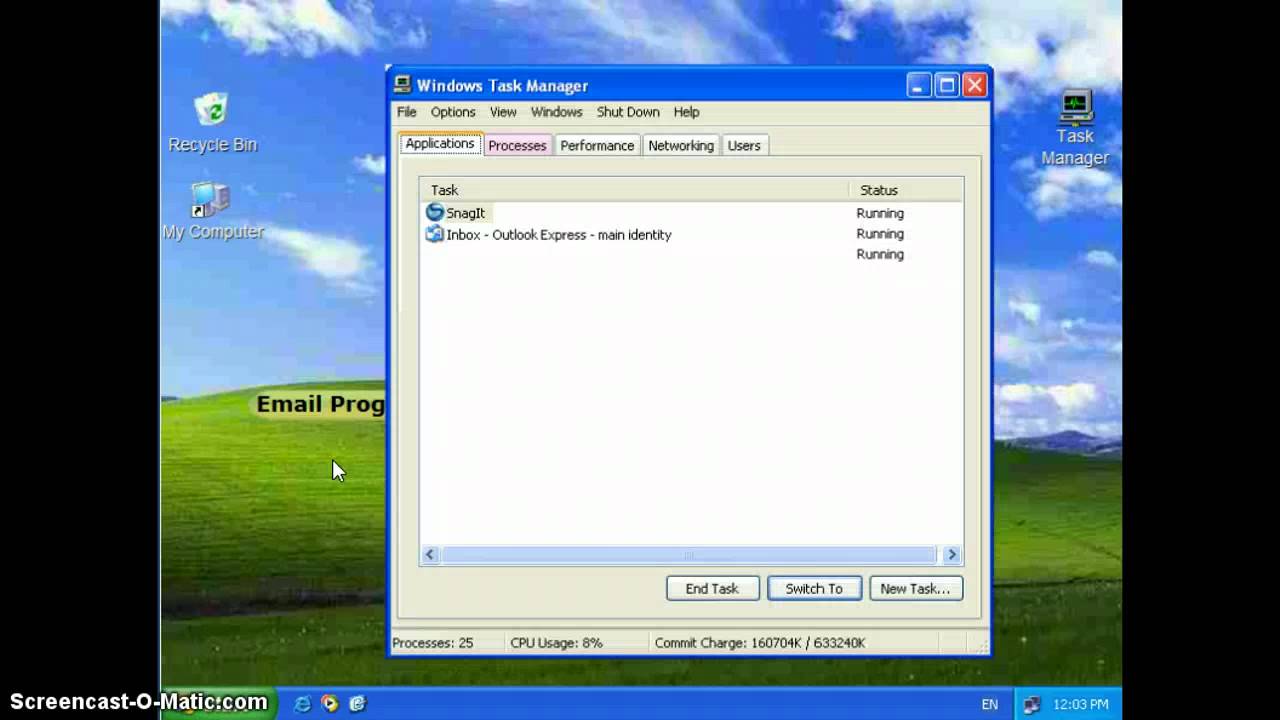Click the CPU Usage: 8% status text
Image resolution: width=1280 pixels, height=720 pixels.
pyautogui.click(x=556, y=643)
